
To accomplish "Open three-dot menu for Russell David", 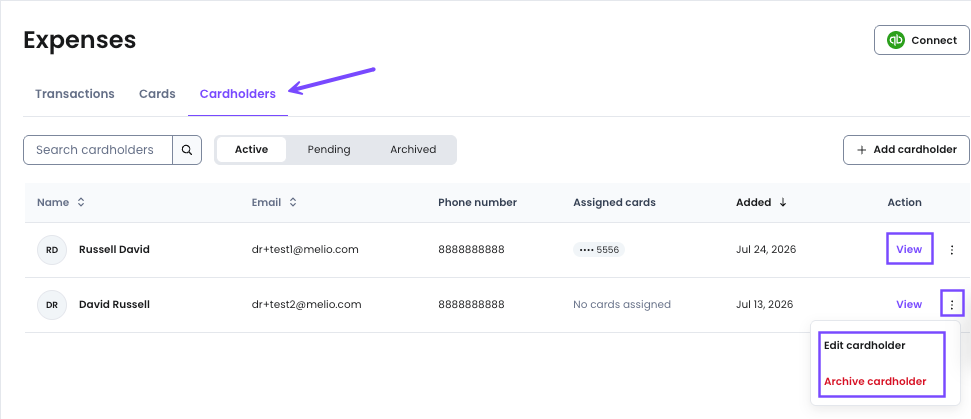I will point(952,250).
